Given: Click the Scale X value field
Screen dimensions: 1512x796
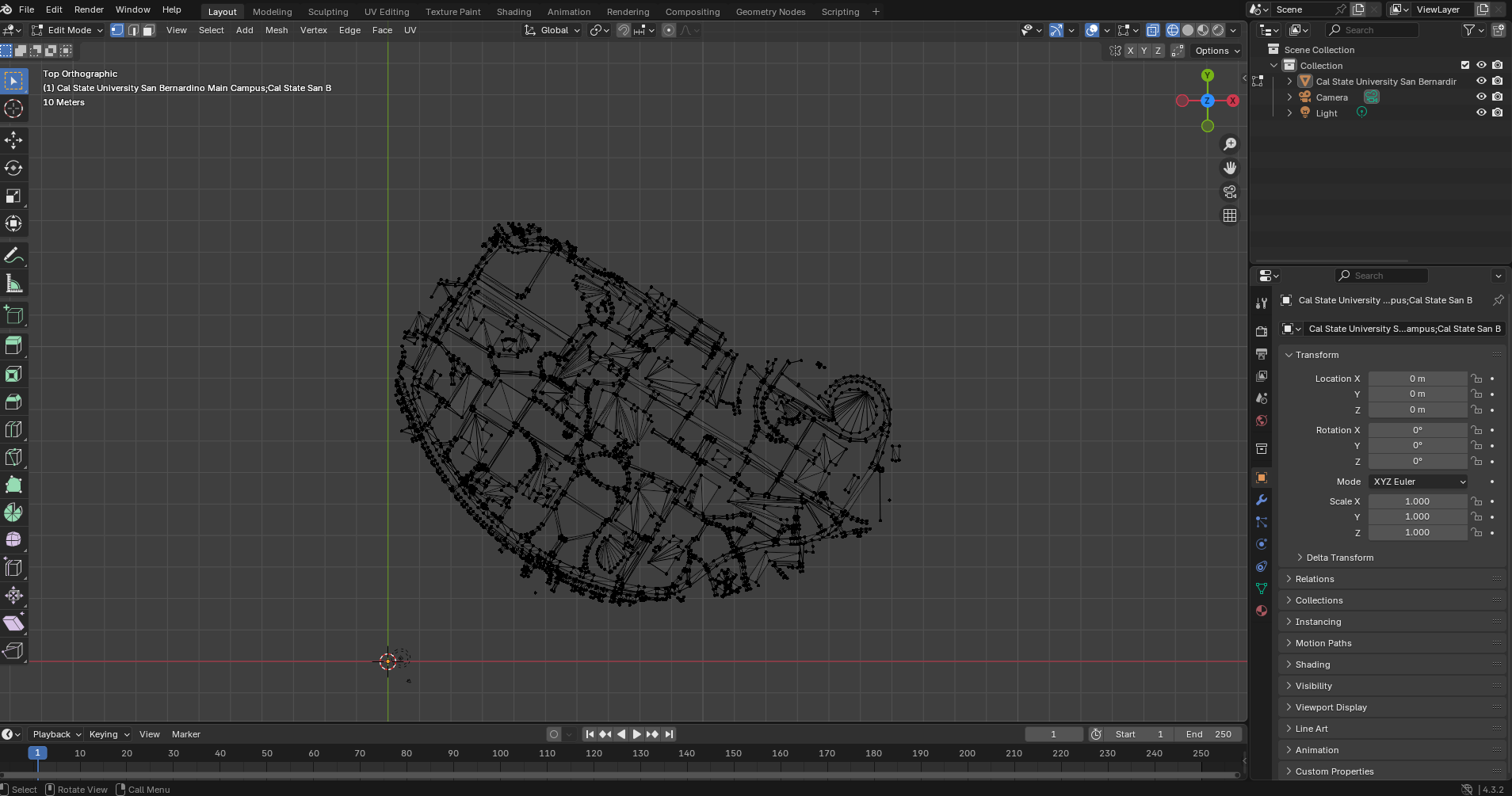Looking at the screenshot, I should [x=1417, y=501].
